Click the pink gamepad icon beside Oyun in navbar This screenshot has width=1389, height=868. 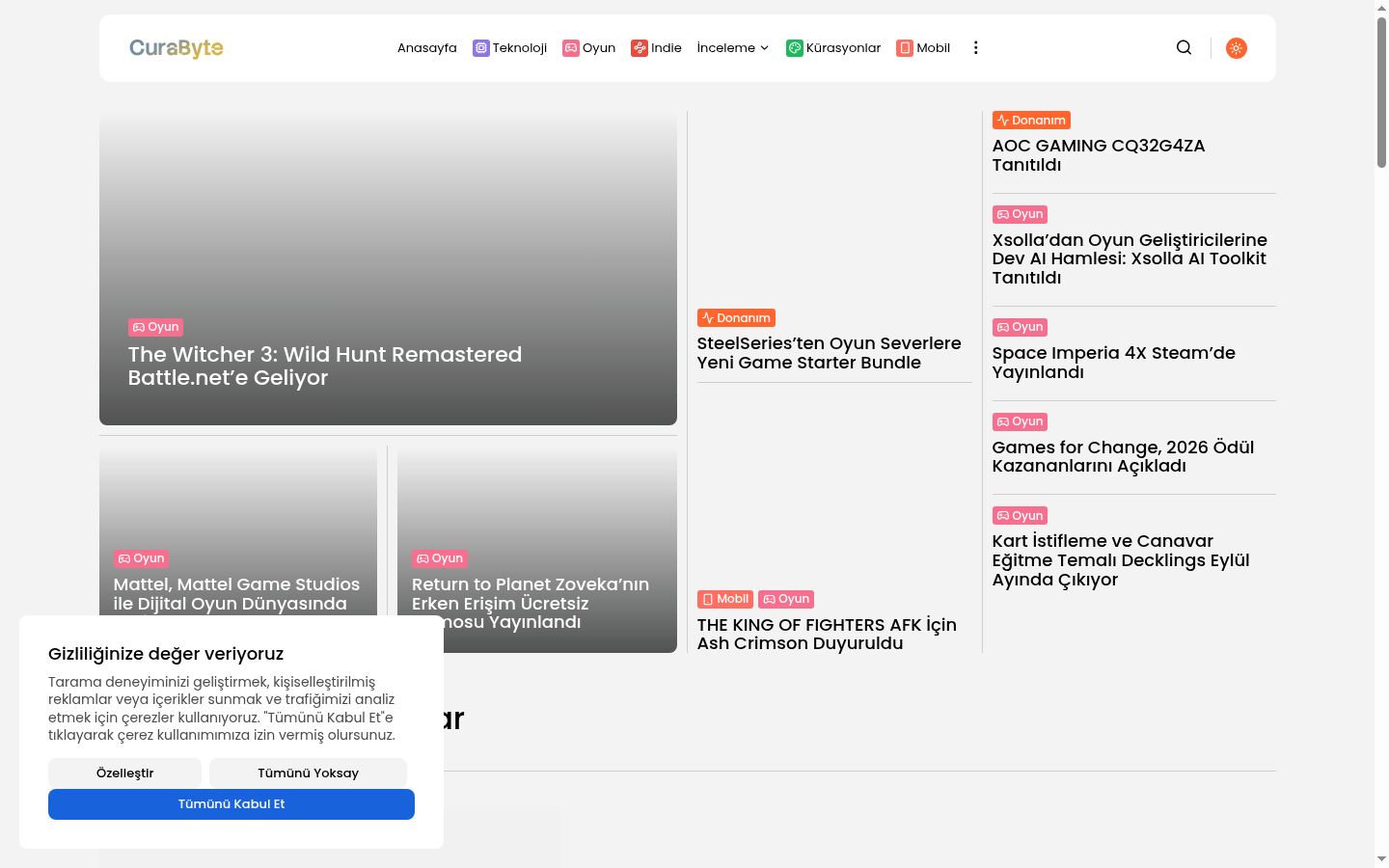click(x=571, y=48)
